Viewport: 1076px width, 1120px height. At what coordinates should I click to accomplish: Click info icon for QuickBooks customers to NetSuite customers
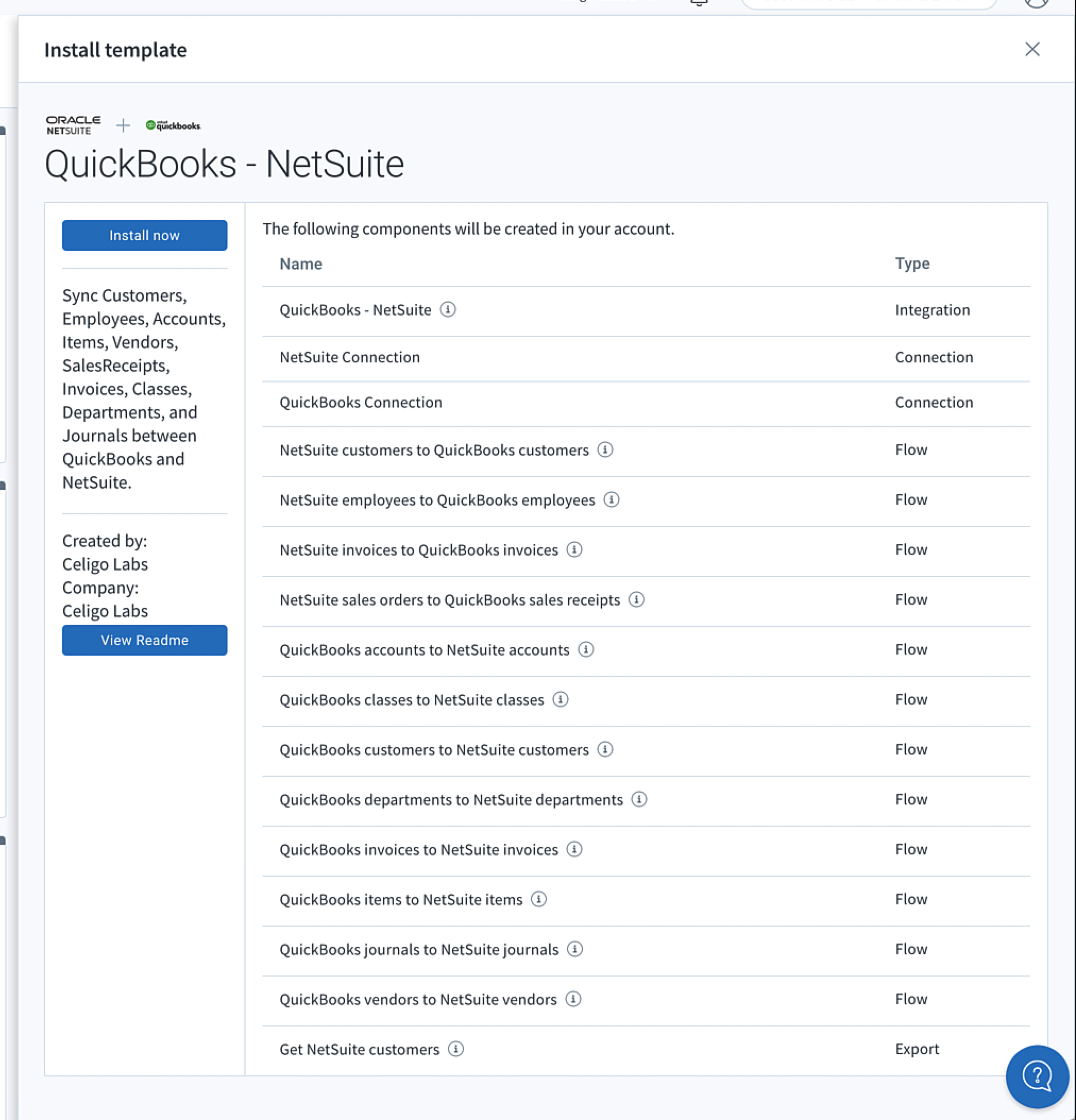[x=605, y=749]
